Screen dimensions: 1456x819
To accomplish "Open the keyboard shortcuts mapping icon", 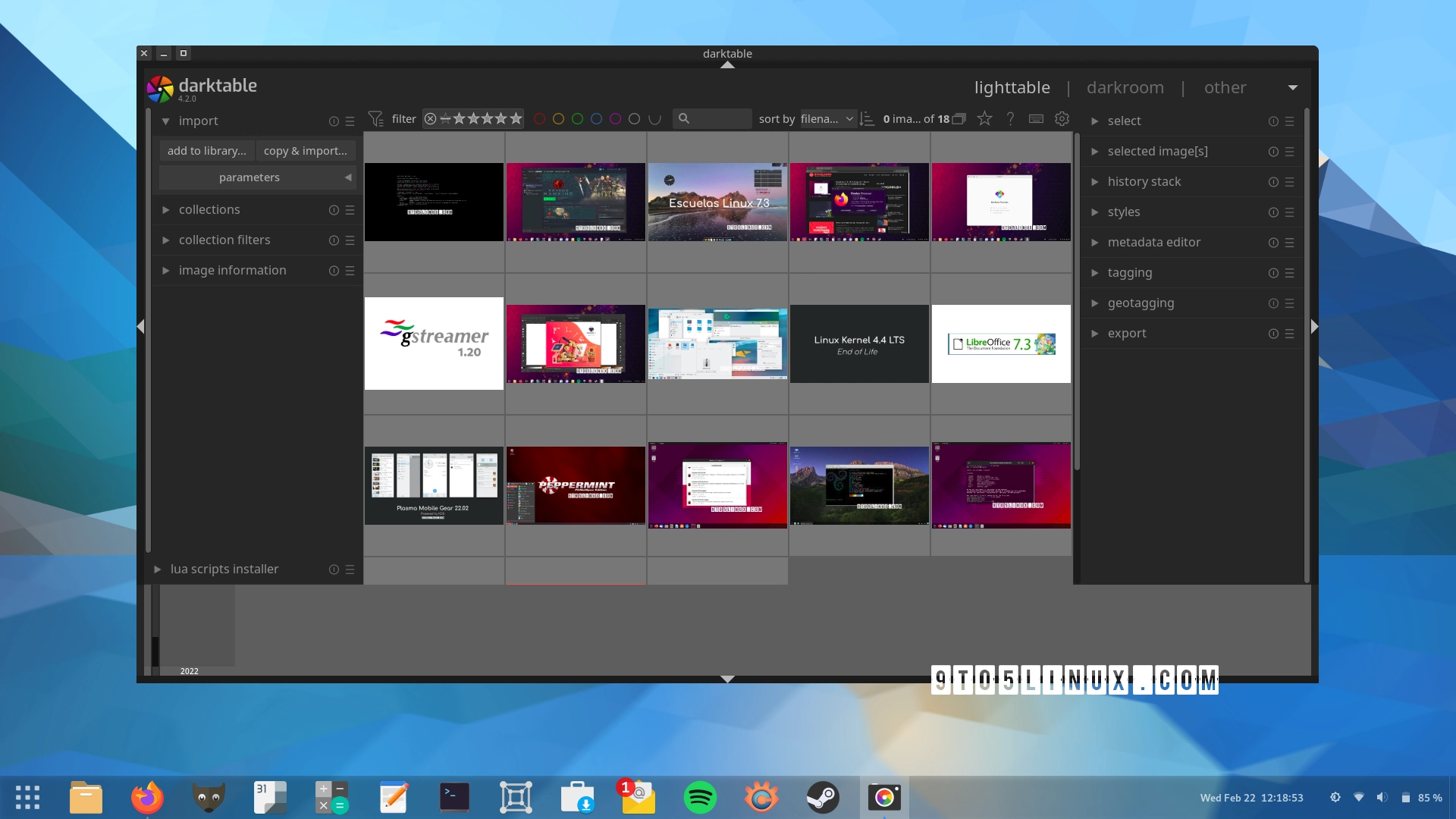I will coord(1036,119).
